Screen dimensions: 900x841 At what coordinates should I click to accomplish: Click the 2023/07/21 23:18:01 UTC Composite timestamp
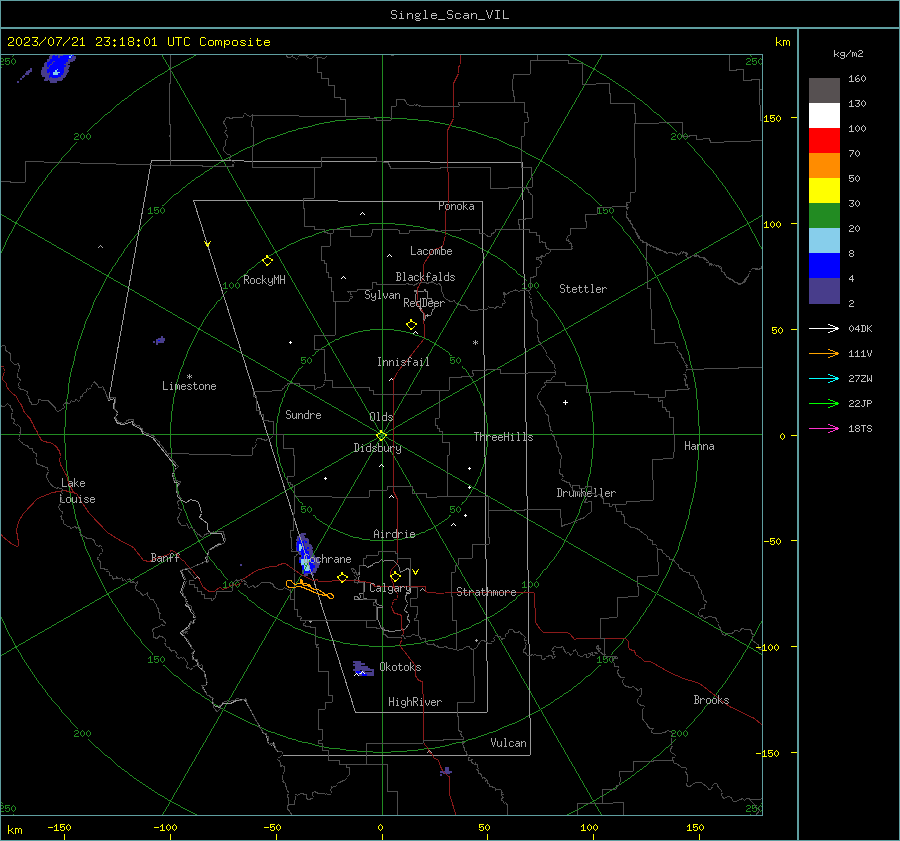coord(138,42)
